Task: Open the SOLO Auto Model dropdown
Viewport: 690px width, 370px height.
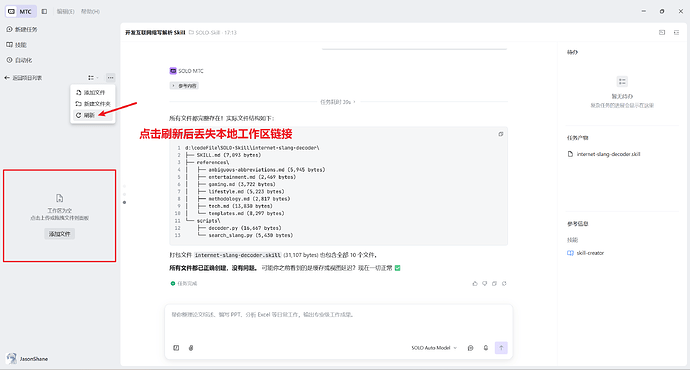Action: 434,348
